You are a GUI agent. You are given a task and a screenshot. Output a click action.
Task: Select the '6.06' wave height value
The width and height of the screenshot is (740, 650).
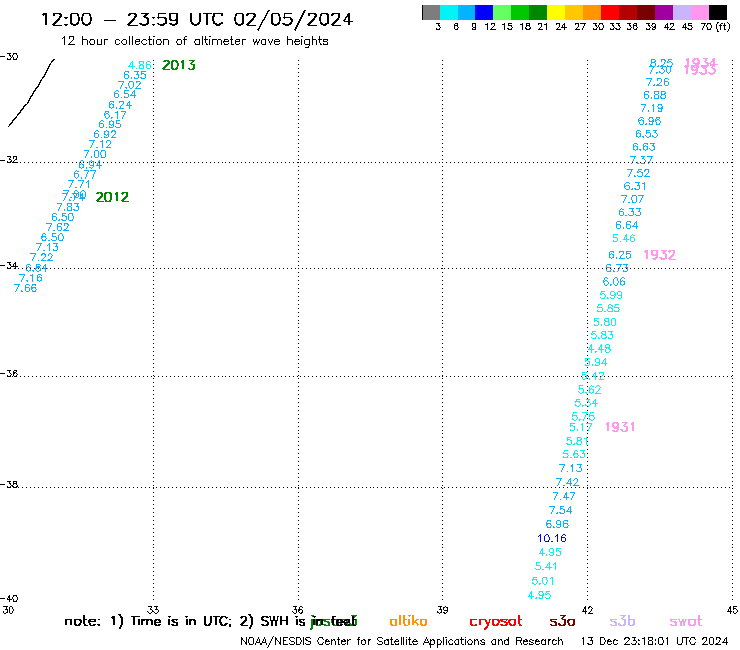(x=614, y=282)
